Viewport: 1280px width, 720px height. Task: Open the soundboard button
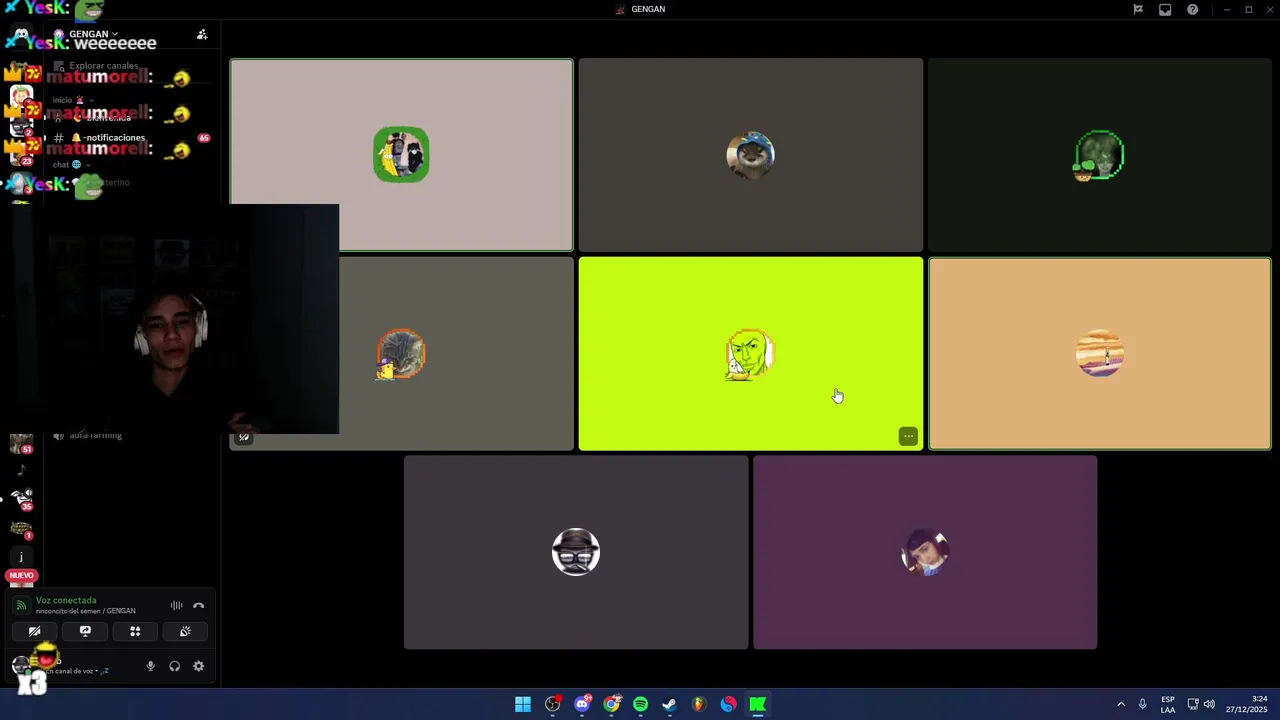185,631
